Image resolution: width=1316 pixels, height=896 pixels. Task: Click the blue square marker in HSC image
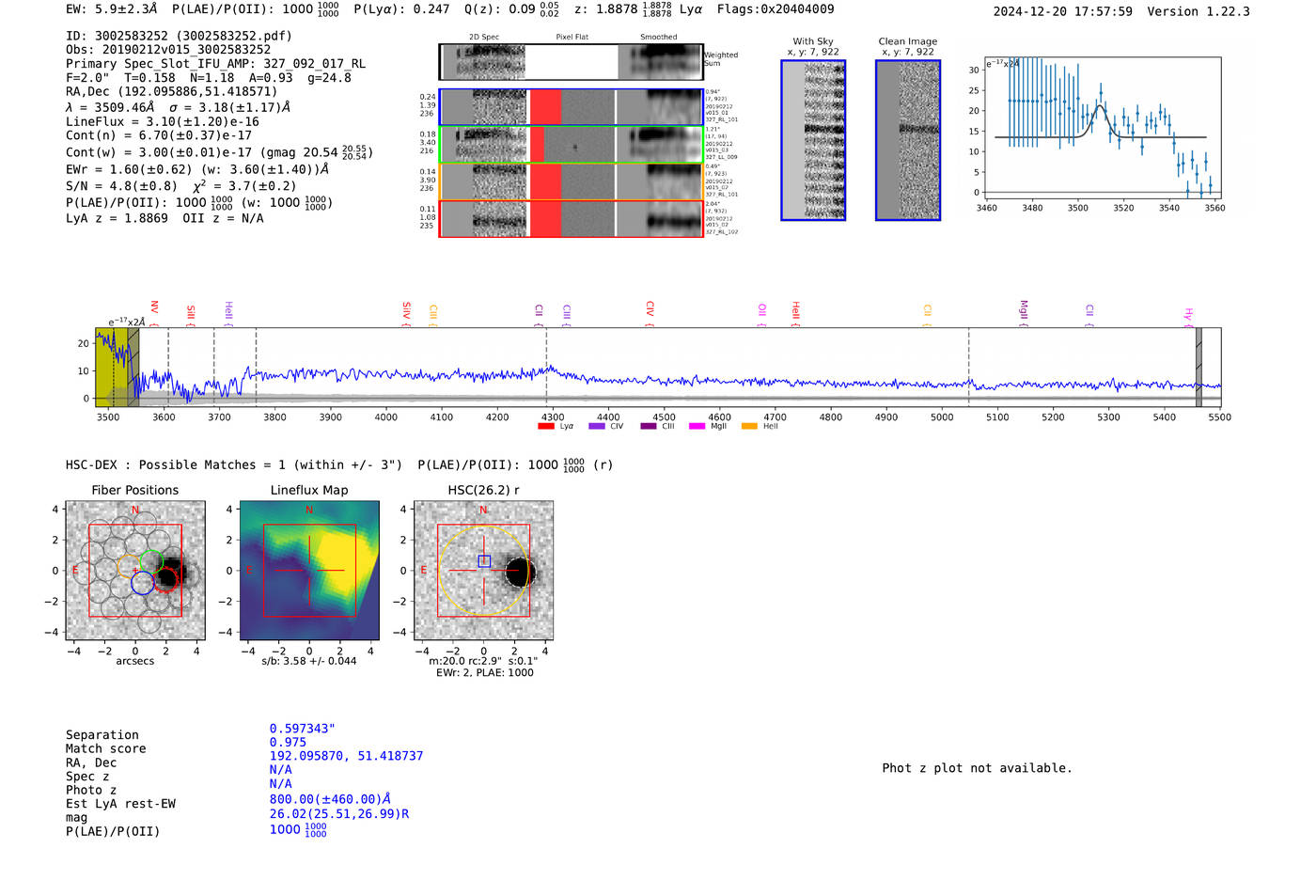click(x=484, y=561)
